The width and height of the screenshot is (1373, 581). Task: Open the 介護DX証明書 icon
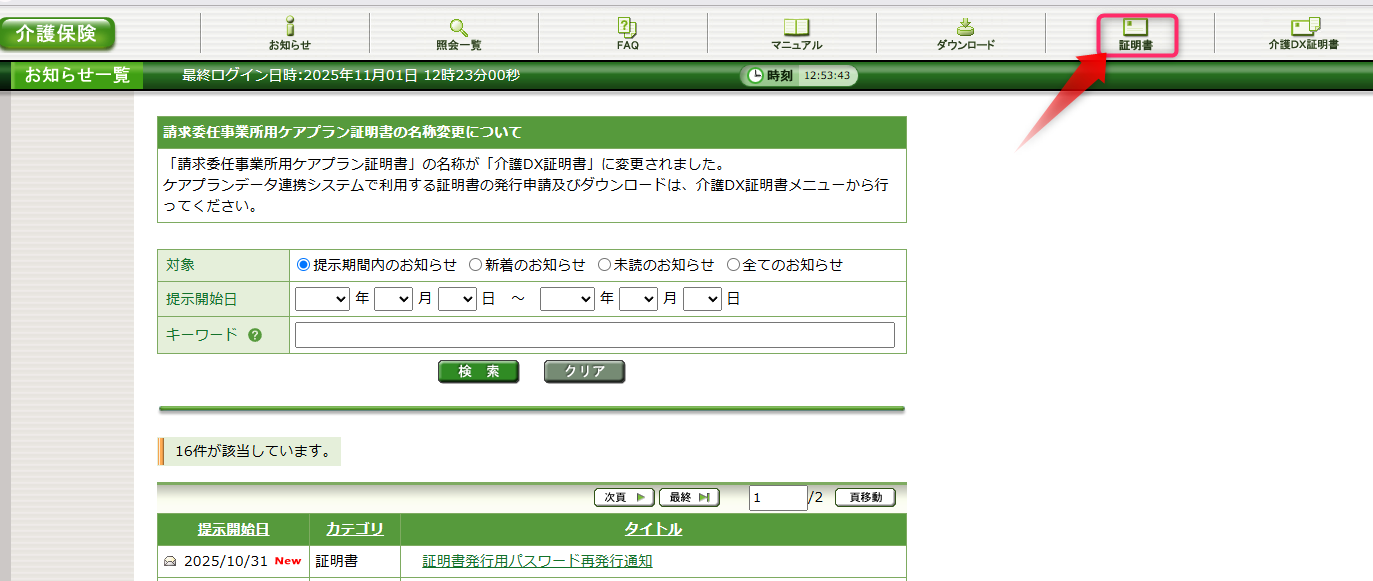[x=1304, y=28]
